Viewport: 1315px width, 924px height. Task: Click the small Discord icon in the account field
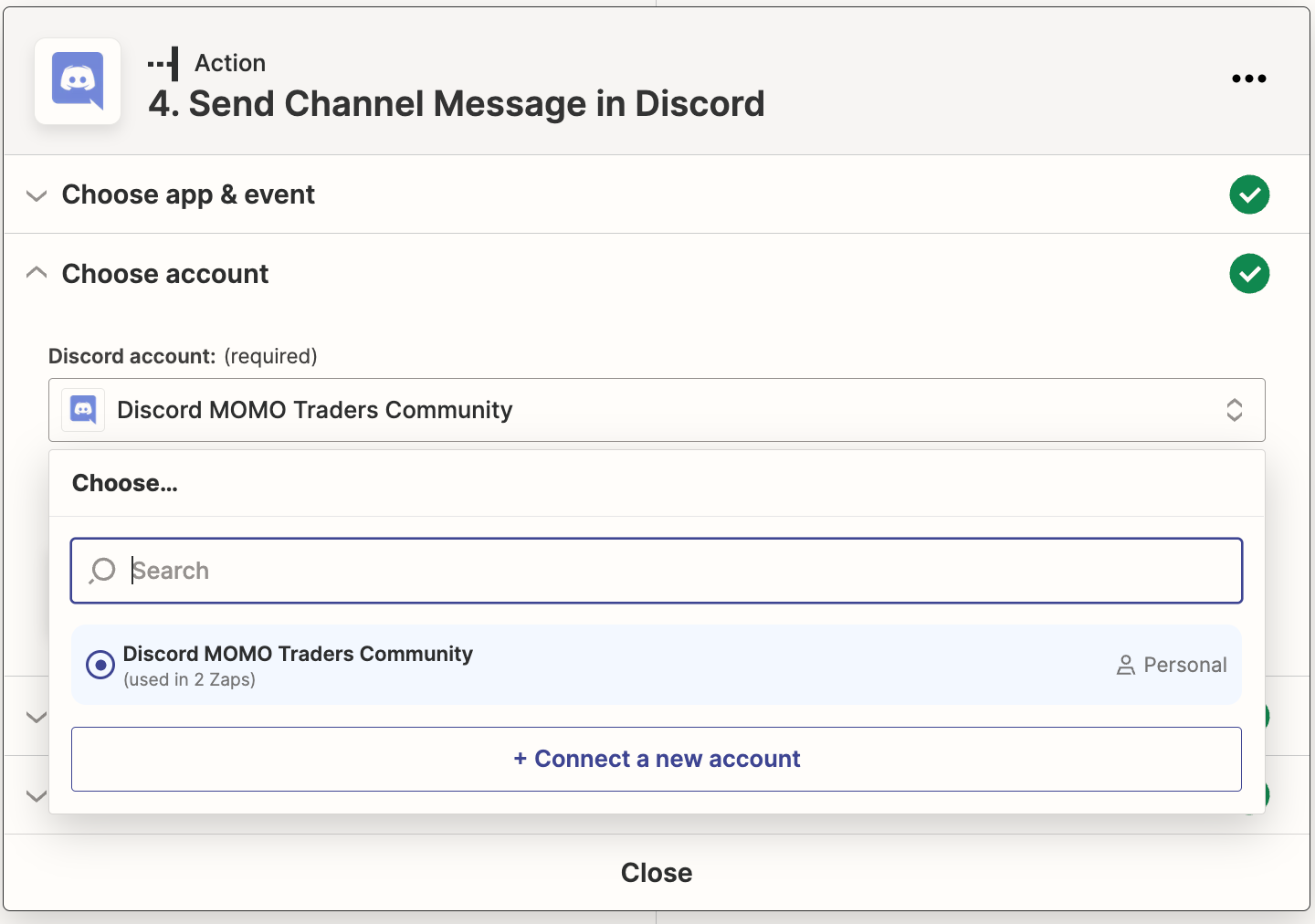tap(83, 410)
